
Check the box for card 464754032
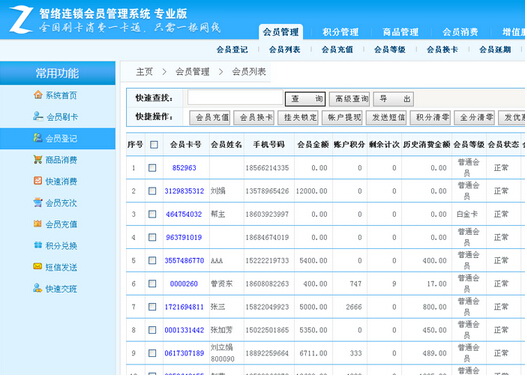point(152,214)
